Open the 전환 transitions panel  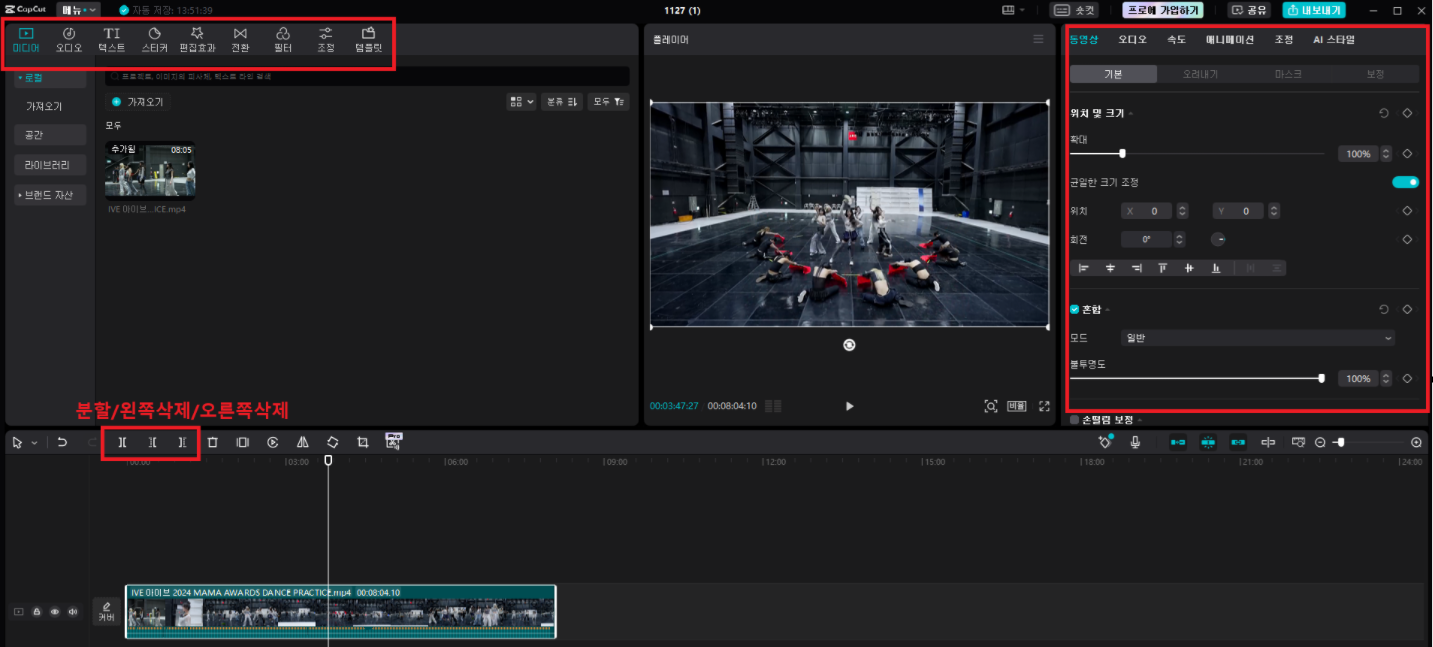(240, 40)
